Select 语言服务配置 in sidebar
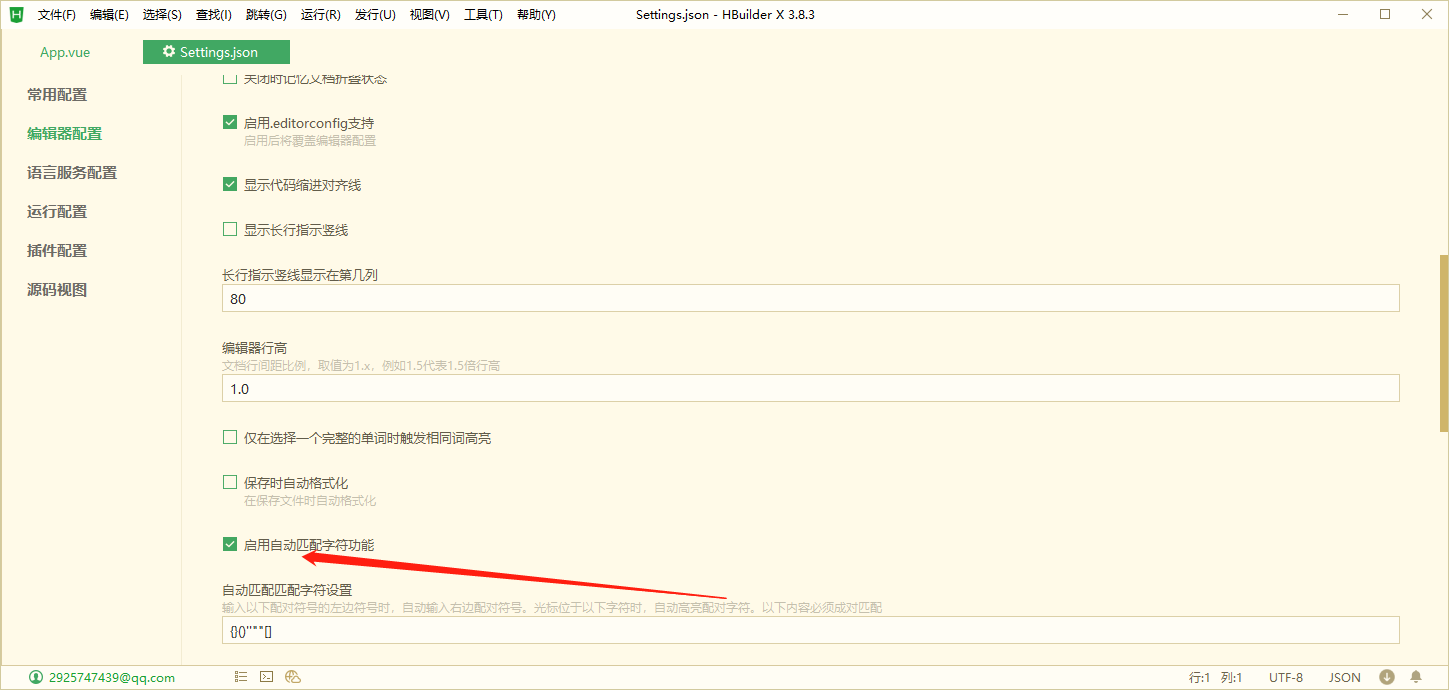The image size is (1449, 690). (x=72, y=172)
